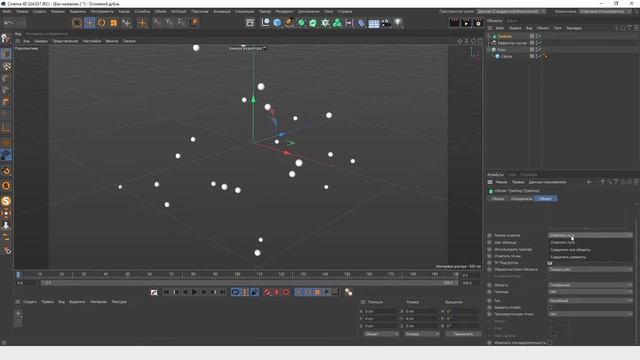The image size is (640, 360).
Task: Select Polygons mode in left toolbar
Action: coord(6,102)
